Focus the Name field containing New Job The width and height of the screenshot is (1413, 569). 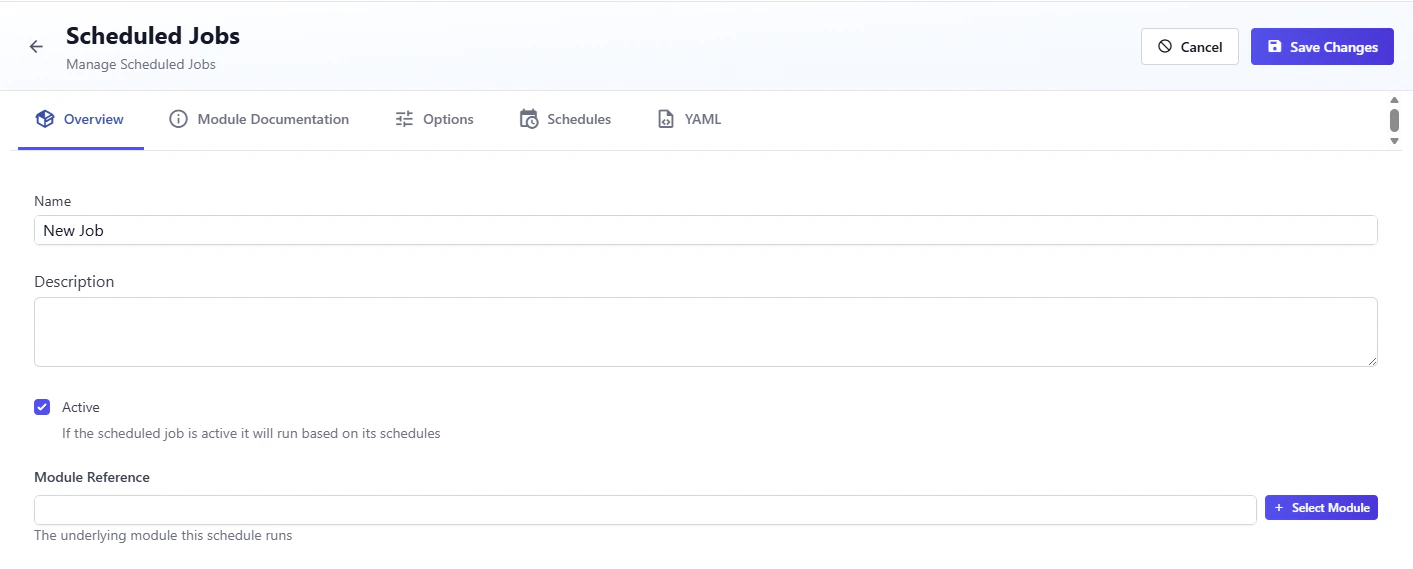(706, 230)
